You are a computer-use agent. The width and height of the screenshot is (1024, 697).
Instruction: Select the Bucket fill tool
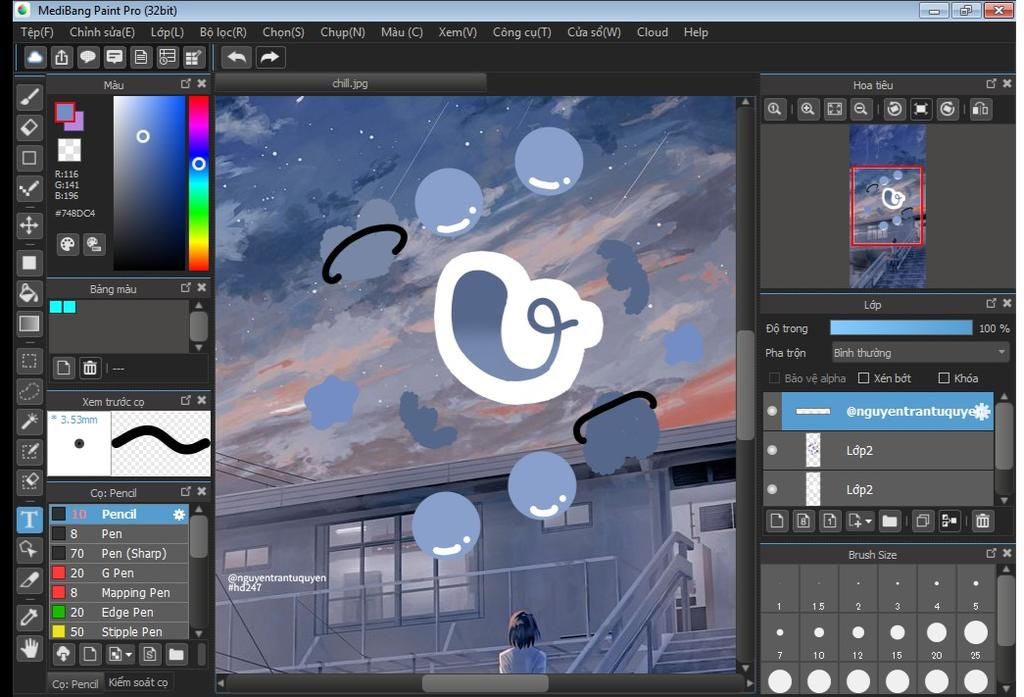tap(29, 293)
